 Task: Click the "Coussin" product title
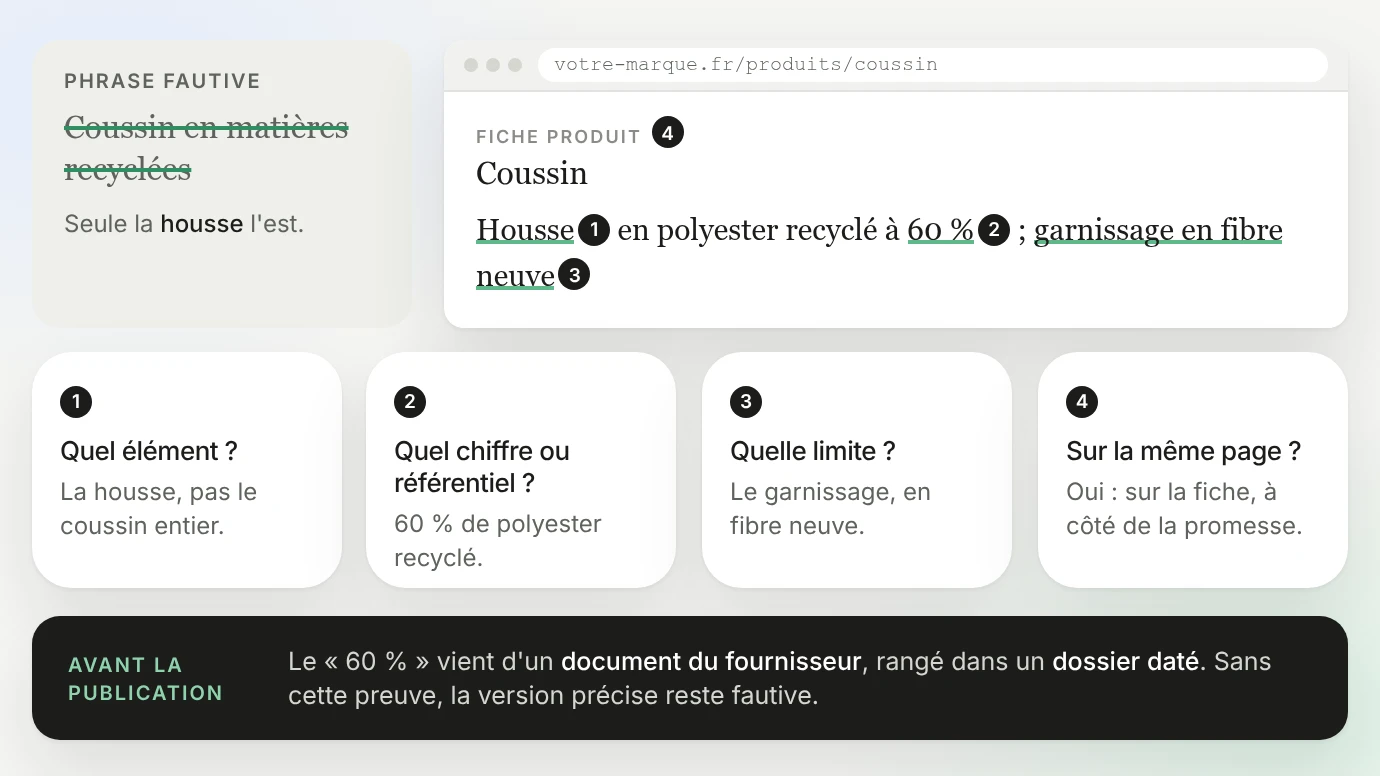click(532, 174)
